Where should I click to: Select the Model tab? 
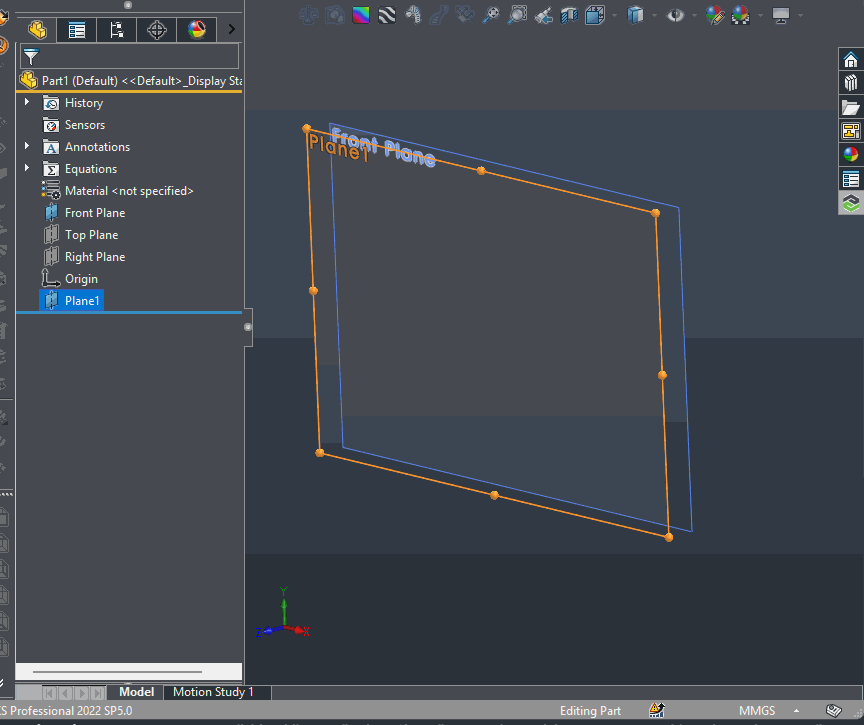(x=137, y=692)
